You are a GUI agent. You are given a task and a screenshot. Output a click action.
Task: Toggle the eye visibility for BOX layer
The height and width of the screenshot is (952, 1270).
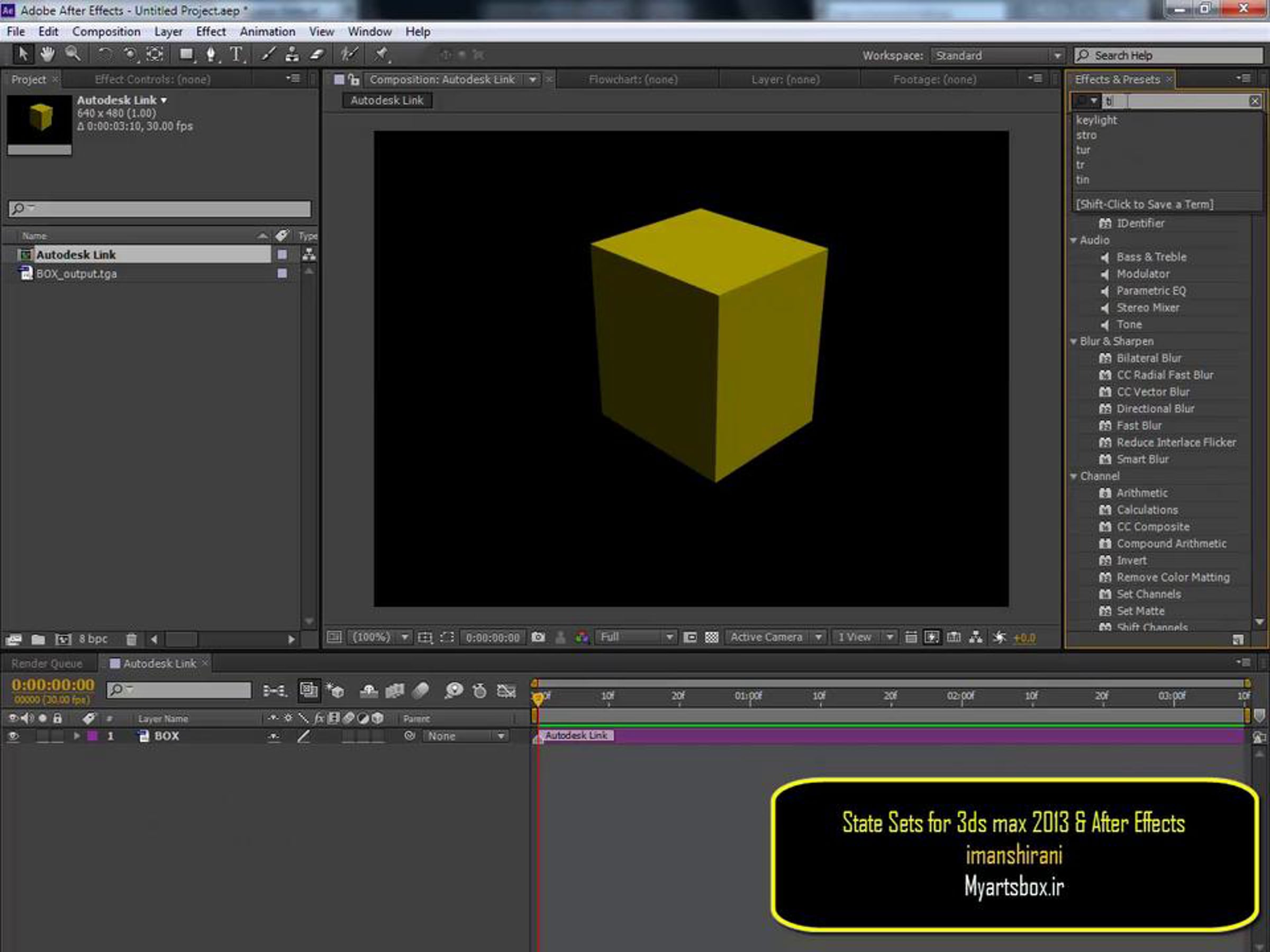(13, 736)
